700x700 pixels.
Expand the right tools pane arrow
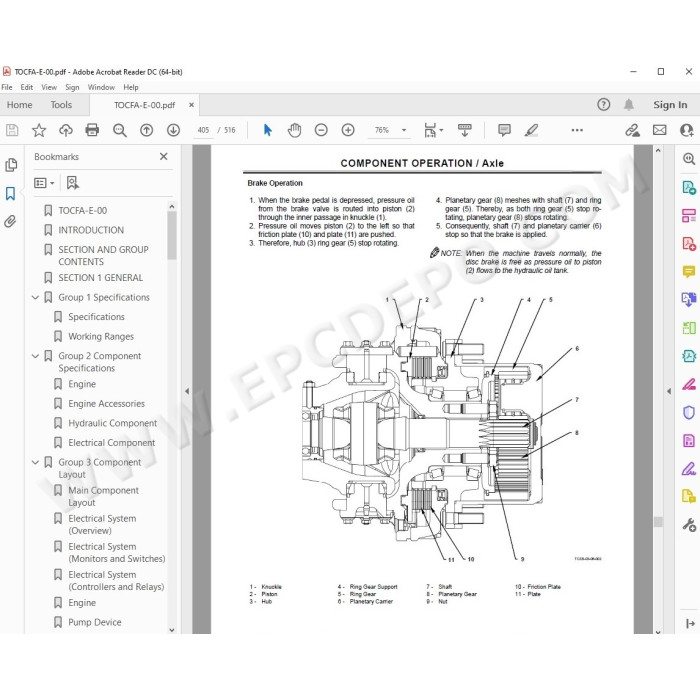669,391
